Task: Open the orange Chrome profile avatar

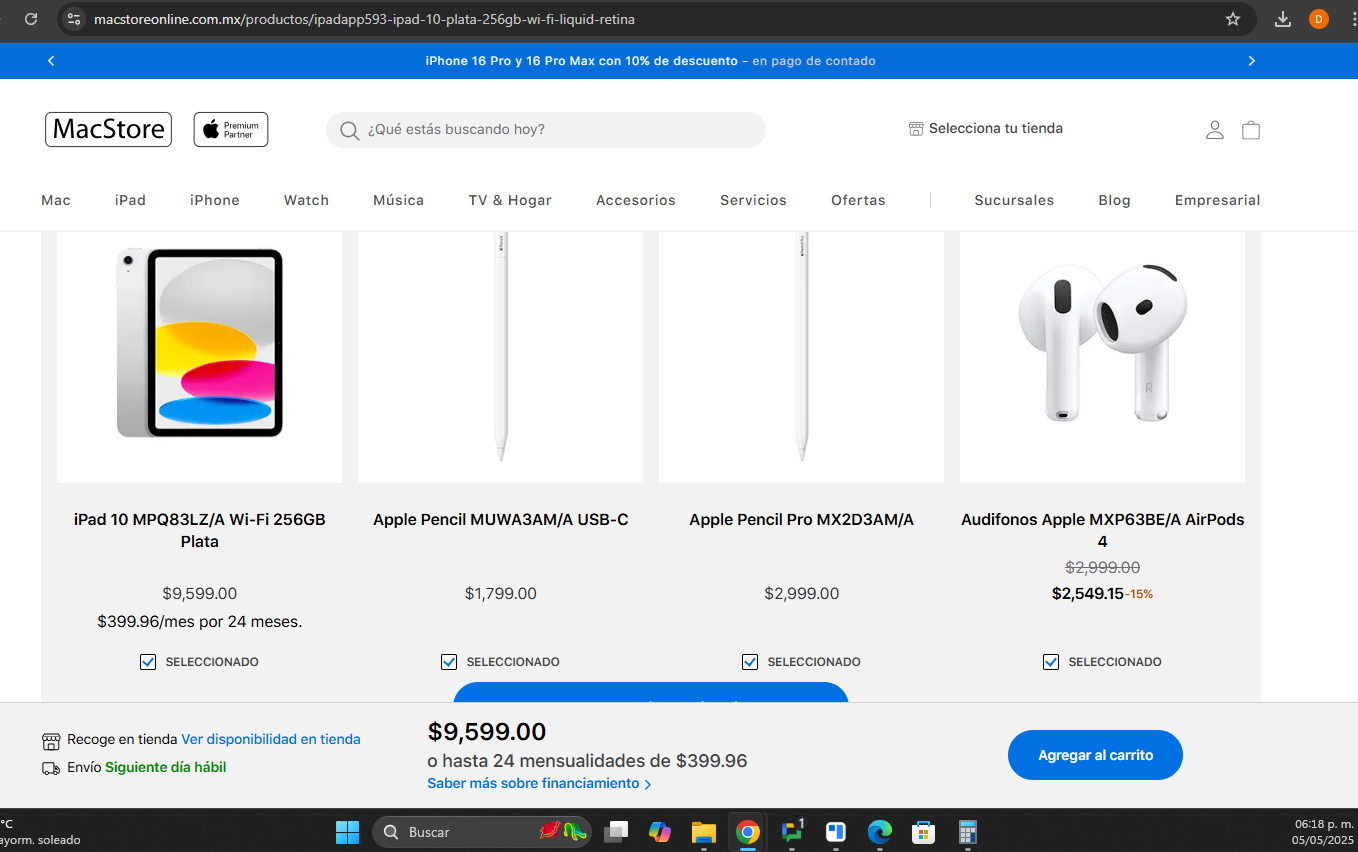Action: 1318,19
